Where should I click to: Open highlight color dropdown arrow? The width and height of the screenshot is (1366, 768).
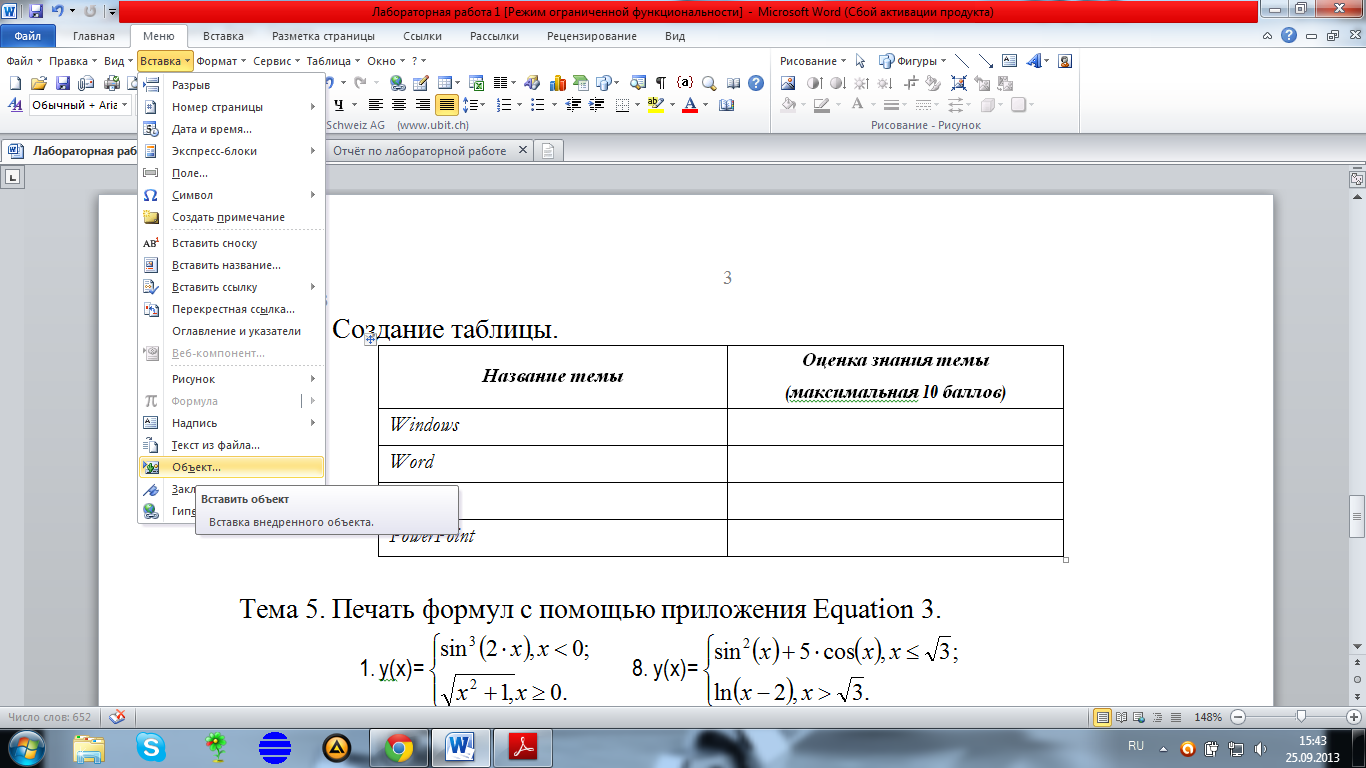pos(672,104)
